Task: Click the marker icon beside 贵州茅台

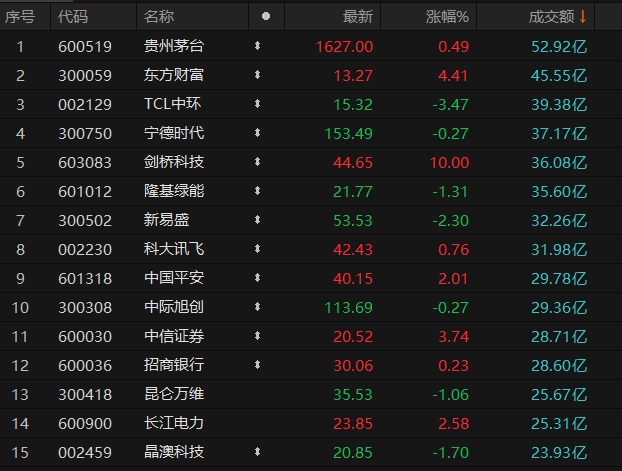Action: click(x=258, y=46)
